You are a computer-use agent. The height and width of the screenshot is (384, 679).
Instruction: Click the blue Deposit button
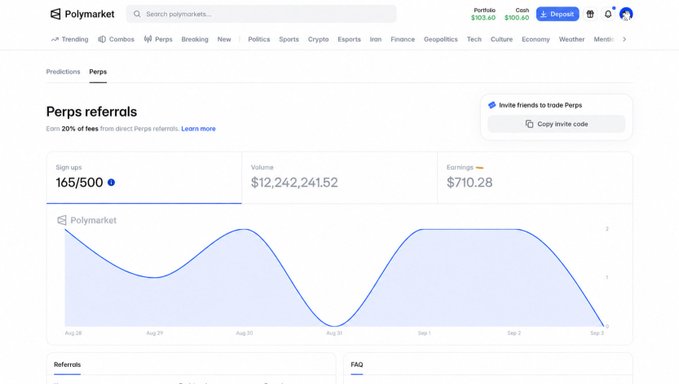tap(557, 14)
